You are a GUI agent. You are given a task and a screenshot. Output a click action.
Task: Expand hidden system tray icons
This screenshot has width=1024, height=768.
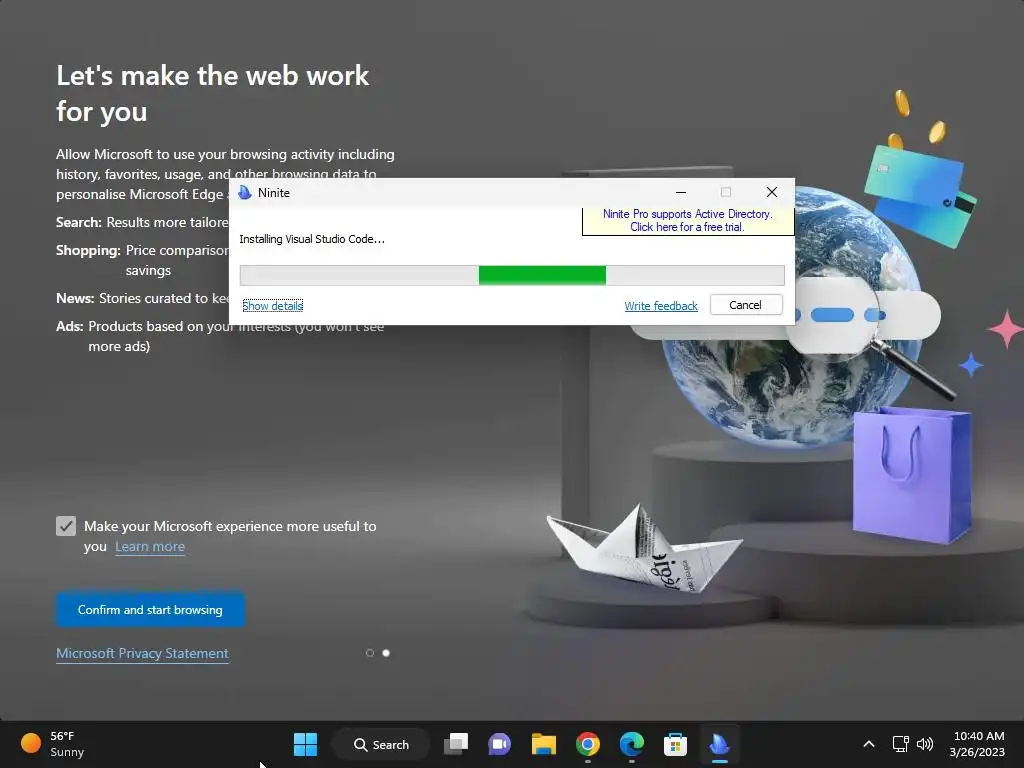869,744
